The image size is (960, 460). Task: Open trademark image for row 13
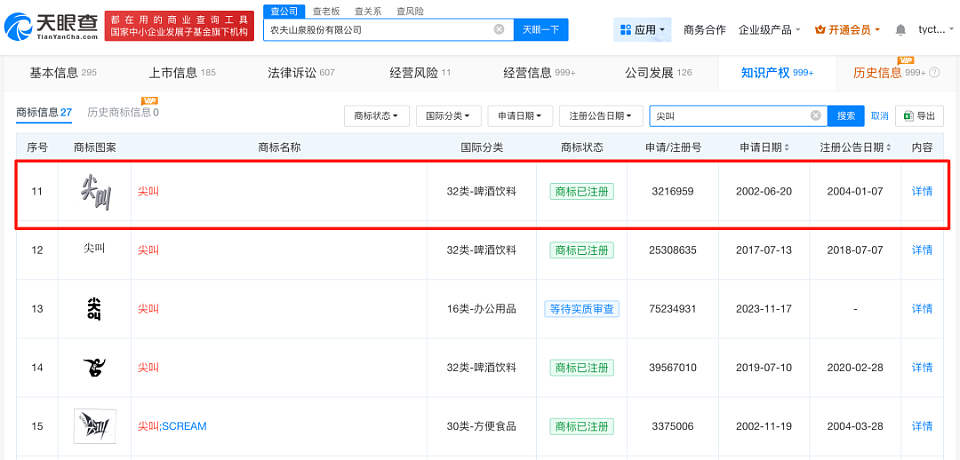94,309
